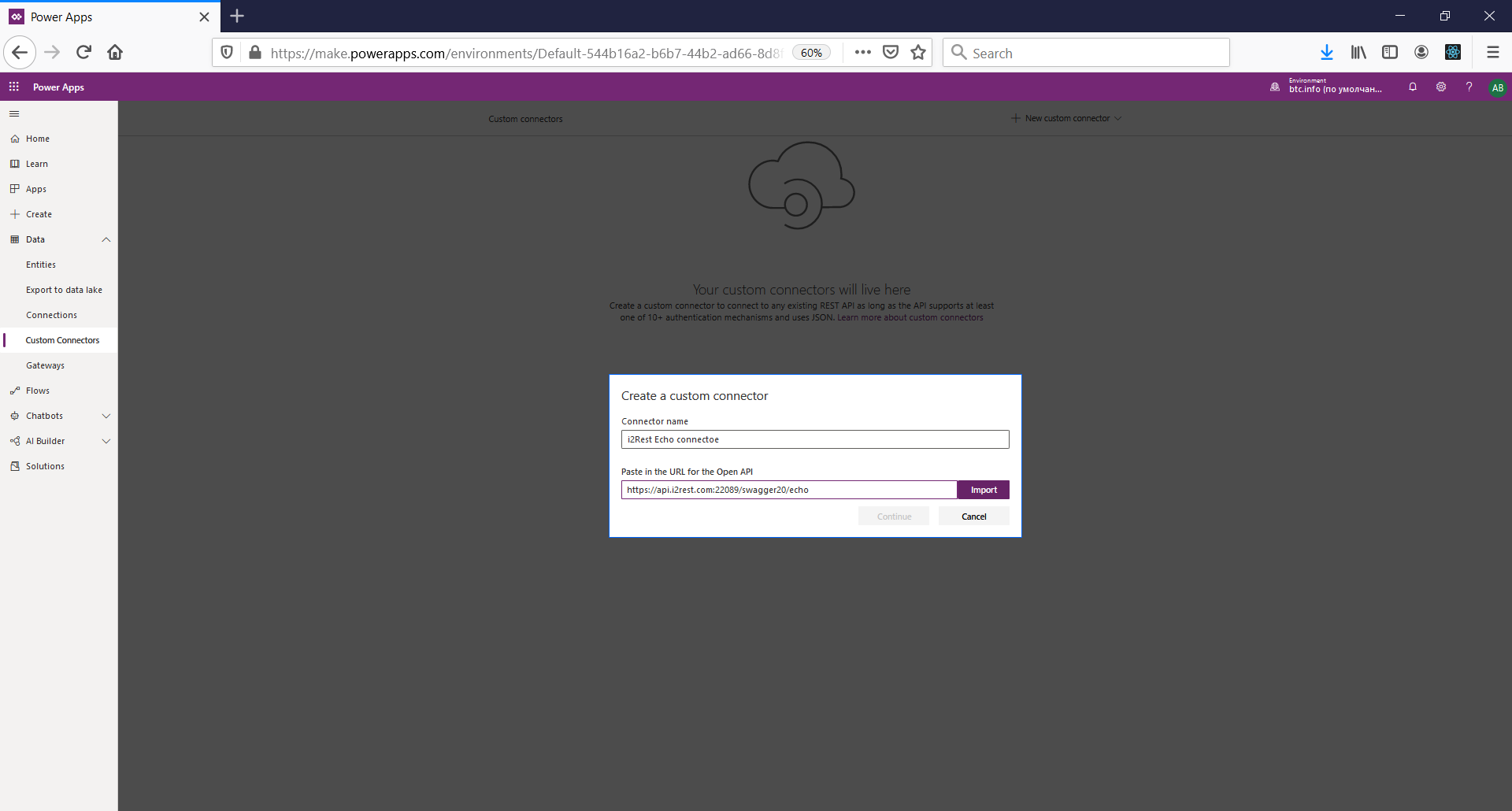Click the browser Search box
This screenshot has height=811, width=1512.
(x=1086, y=53)
